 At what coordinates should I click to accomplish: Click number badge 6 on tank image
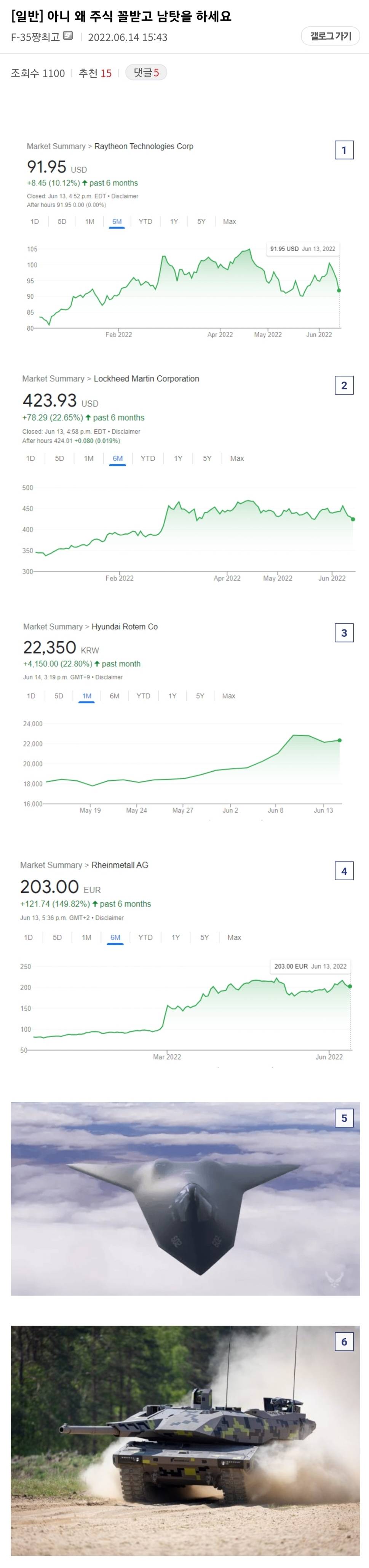click(344, 1342)
